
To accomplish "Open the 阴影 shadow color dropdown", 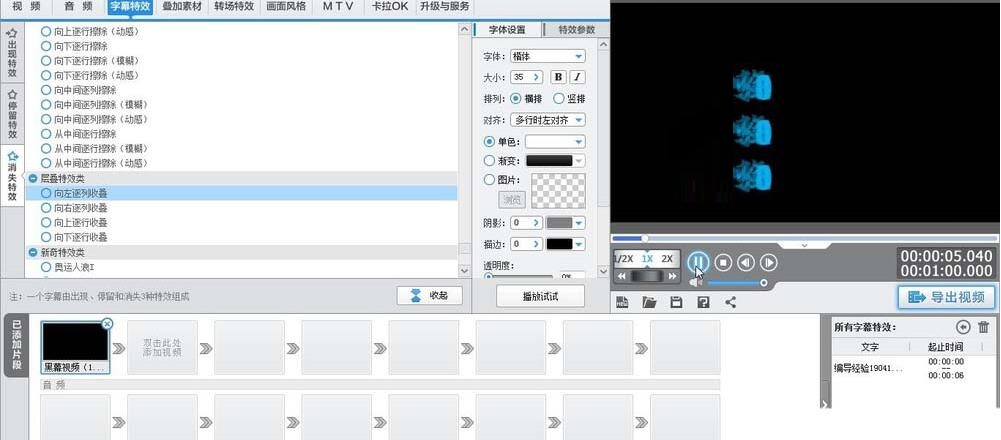I will click(x=578, y=223).
